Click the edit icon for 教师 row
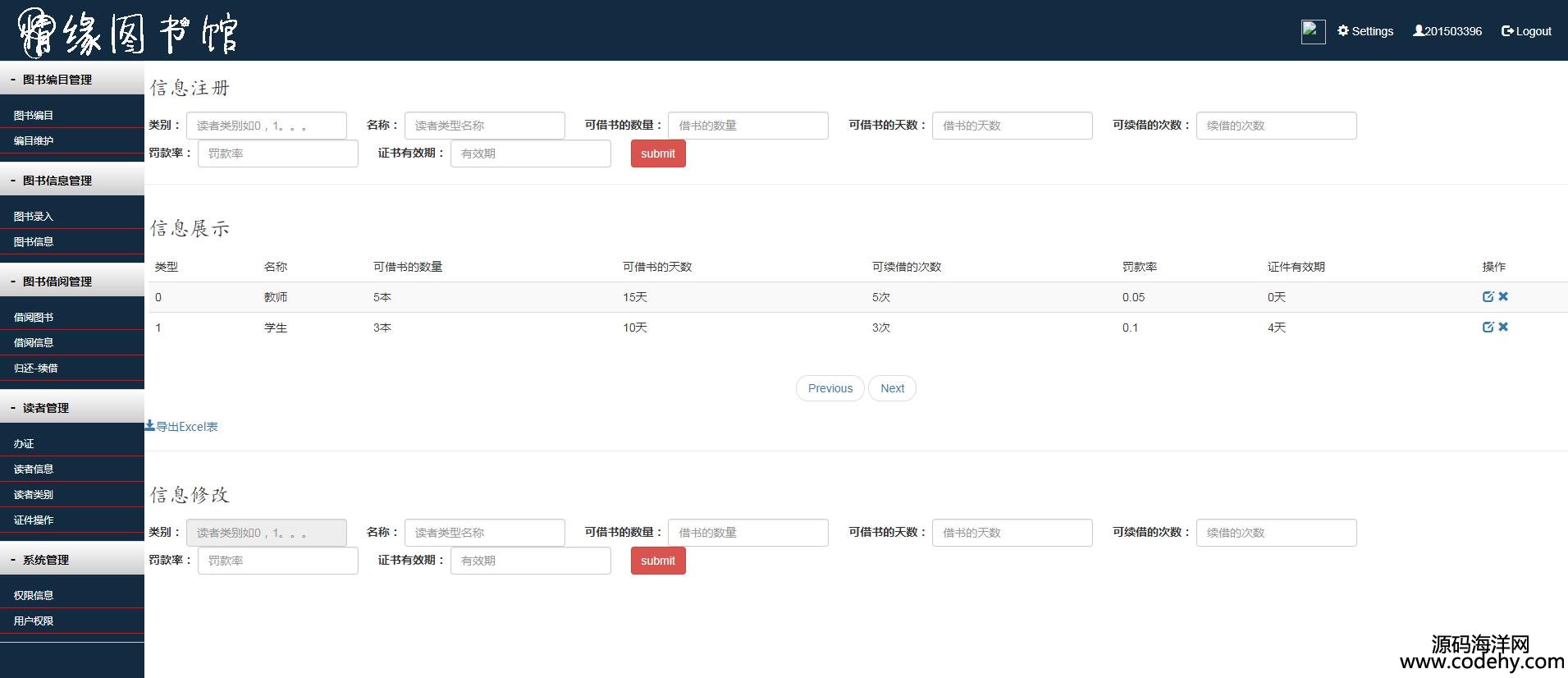This screenshot has width=1568, height=678. point(1488,297)
